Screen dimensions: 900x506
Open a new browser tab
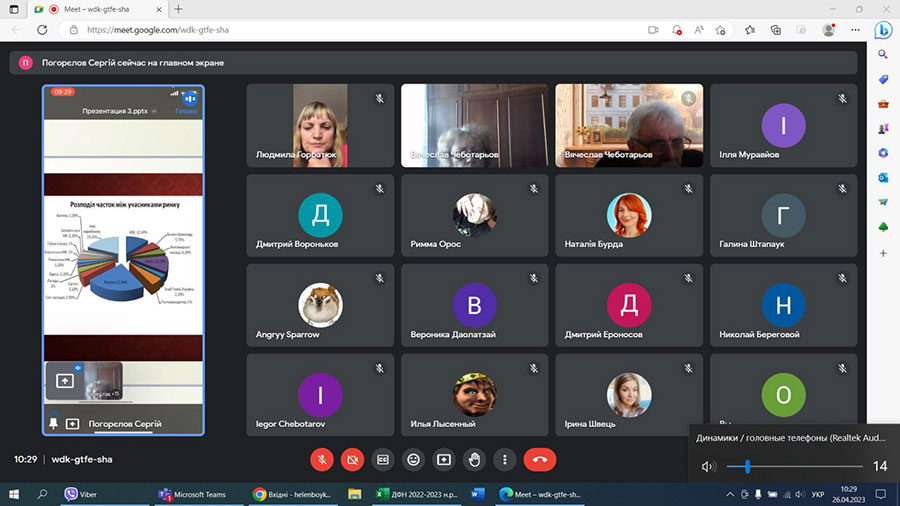(179, 9)
